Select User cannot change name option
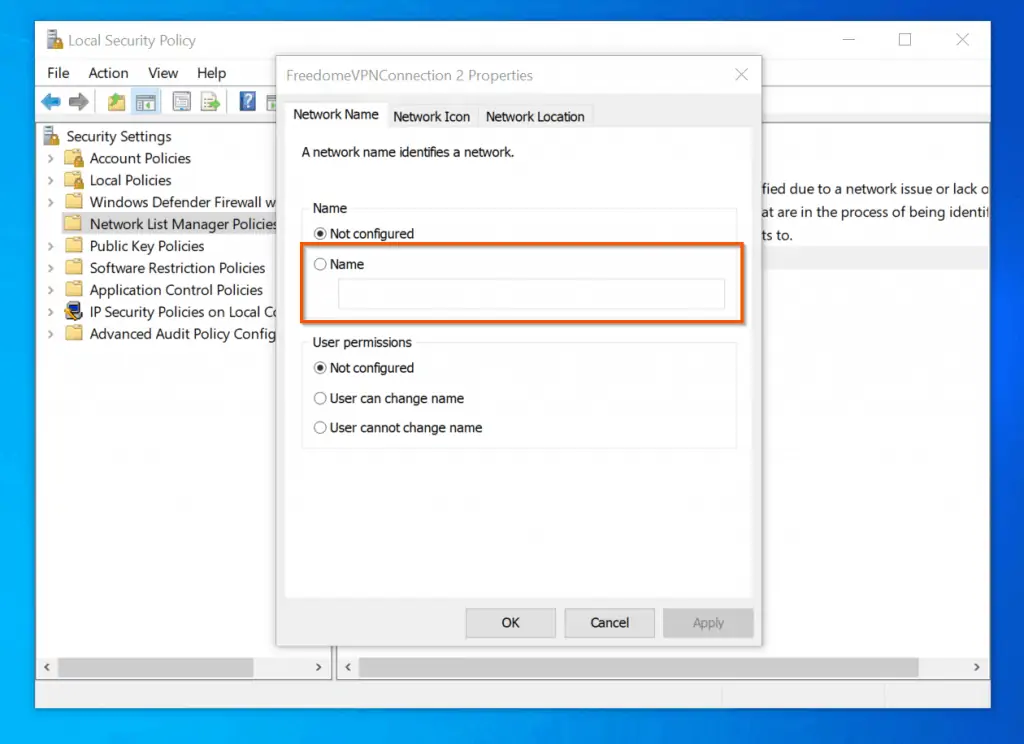 tap(321, 428)
